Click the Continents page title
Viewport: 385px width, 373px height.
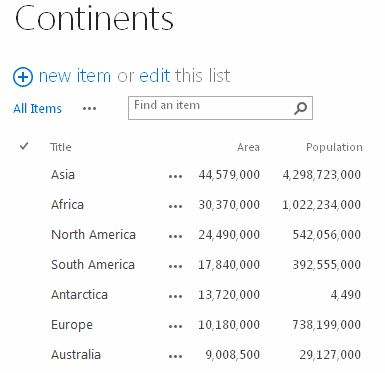94,18
